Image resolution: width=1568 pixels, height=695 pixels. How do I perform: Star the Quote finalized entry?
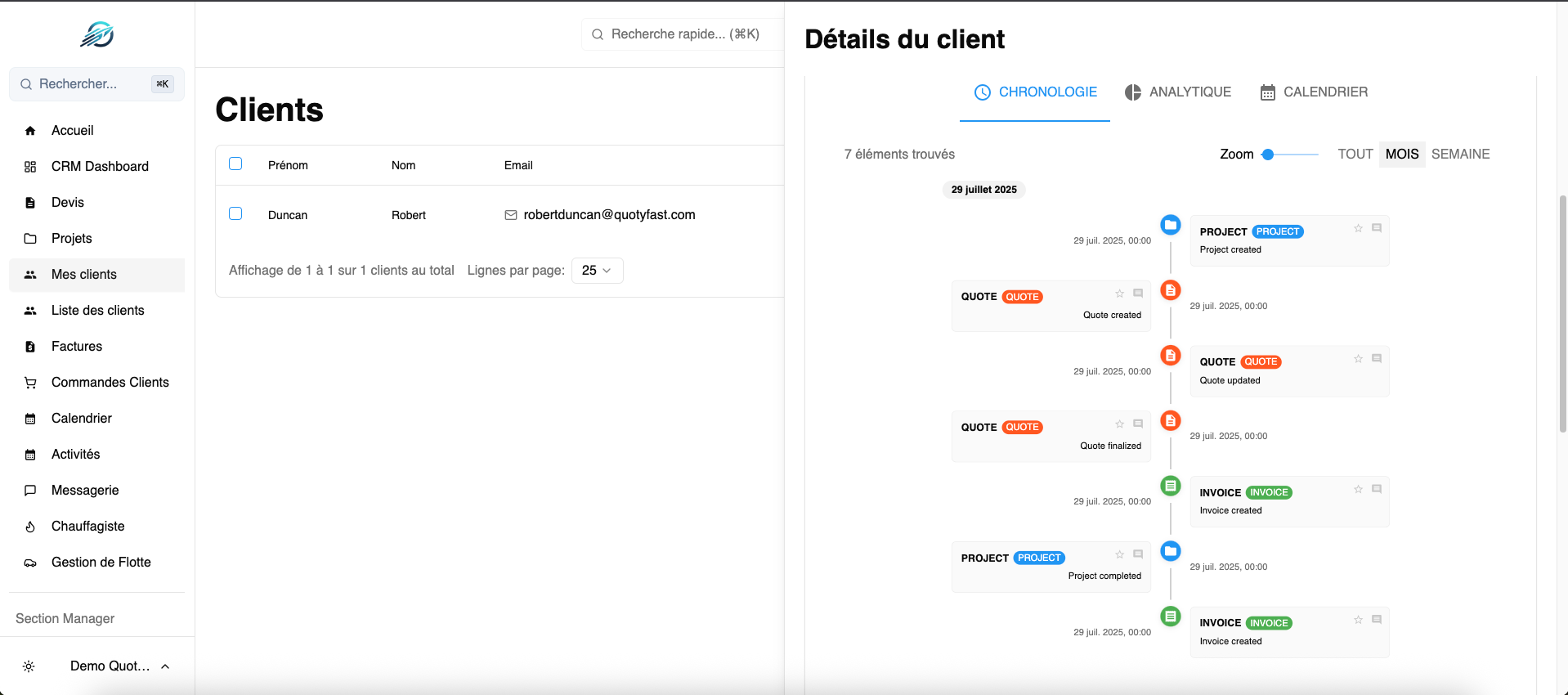[1120, 424]
